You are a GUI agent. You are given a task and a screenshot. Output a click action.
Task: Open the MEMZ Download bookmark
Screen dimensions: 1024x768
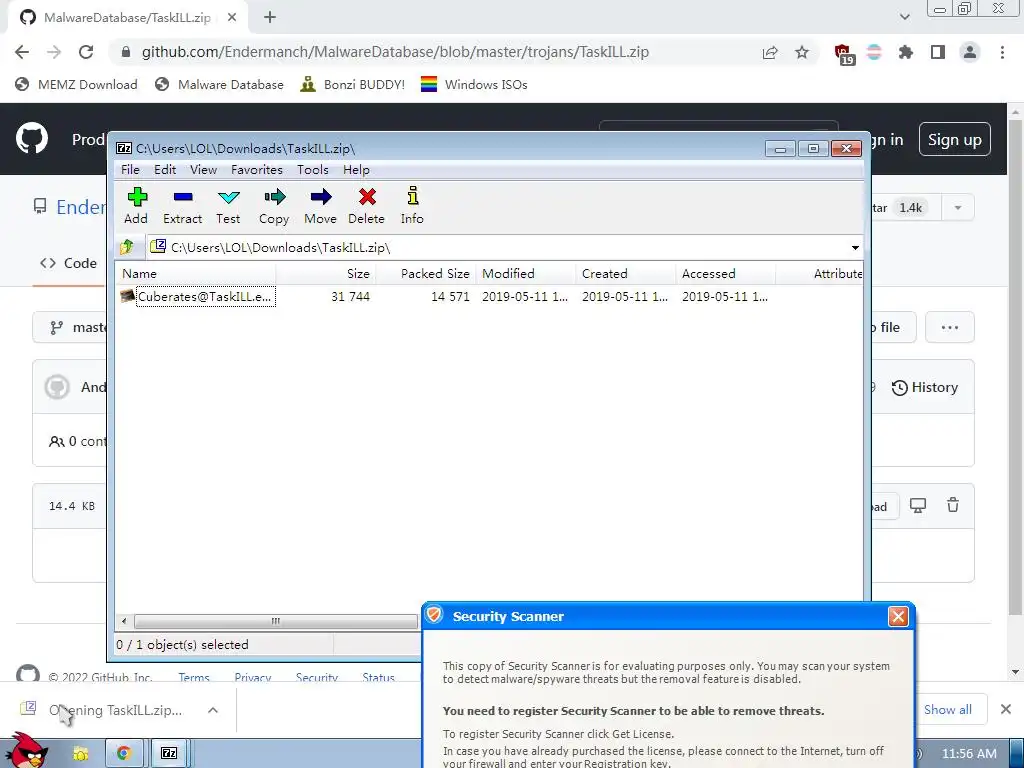(x=76, y=84)
